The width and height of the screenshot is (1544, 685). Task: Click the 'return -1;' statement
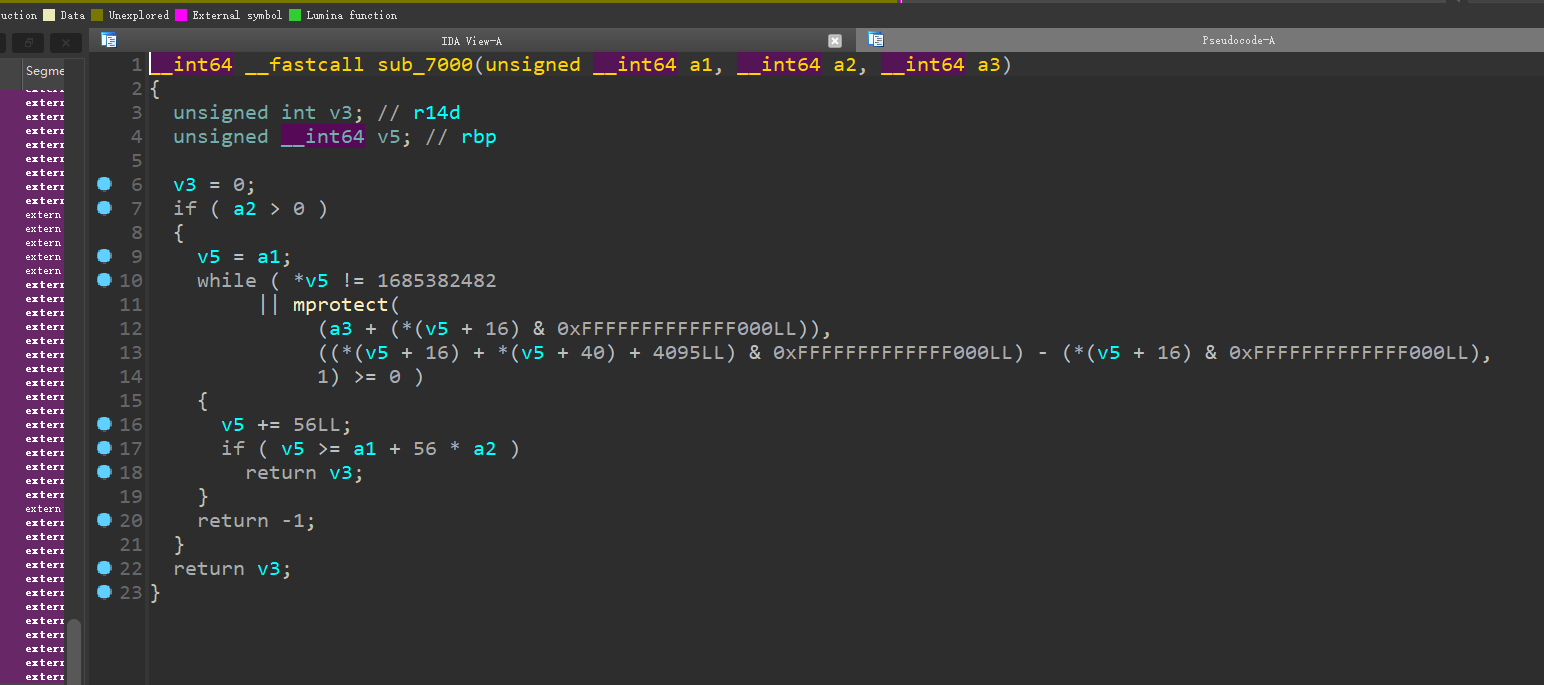[x=257, y=521]
